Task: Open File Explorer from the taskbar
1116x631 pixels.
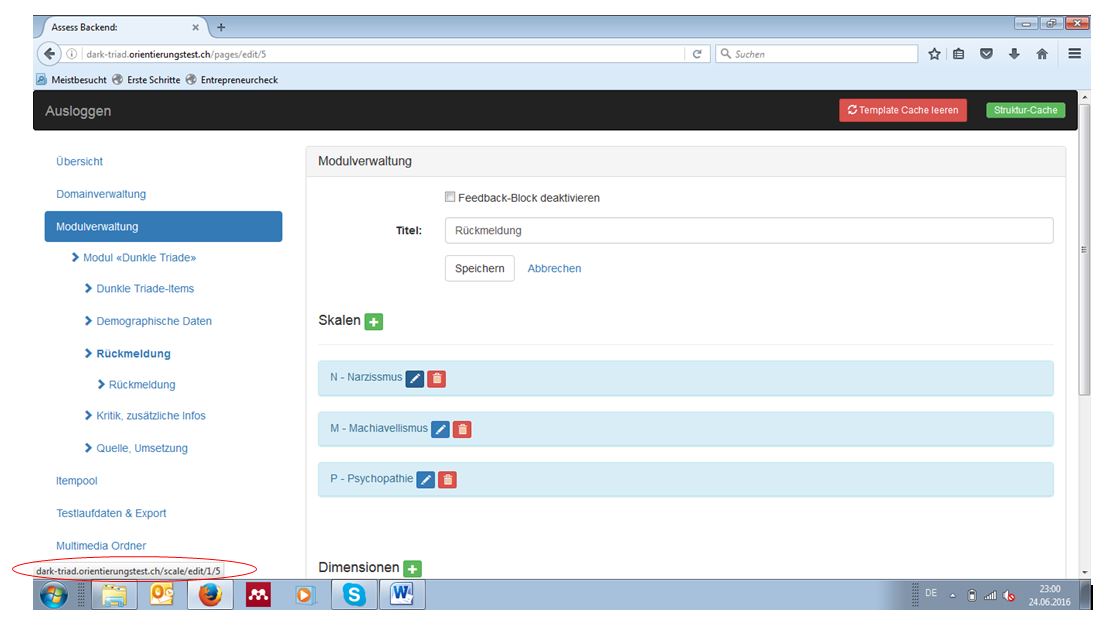Action: tap(114, 595)
